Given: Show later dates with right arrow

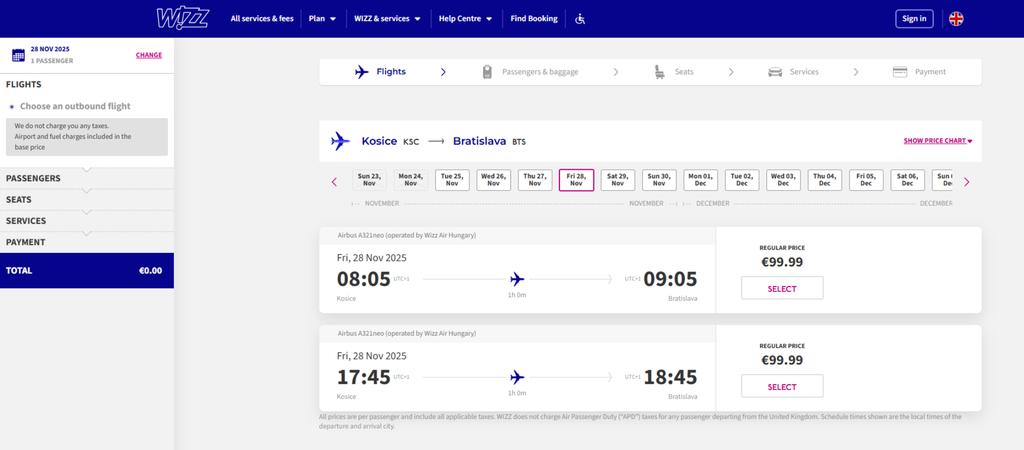Looking at the screenshot, I should [x=966, y=182].
